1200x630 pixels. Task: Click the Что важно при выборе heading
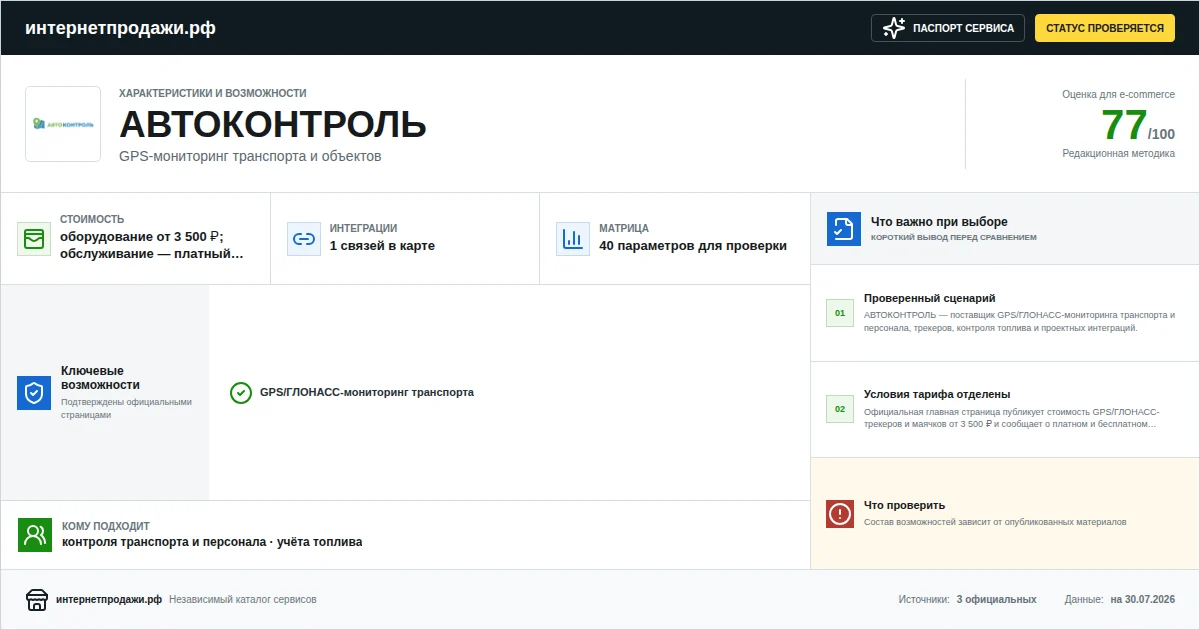pos(939,222)
